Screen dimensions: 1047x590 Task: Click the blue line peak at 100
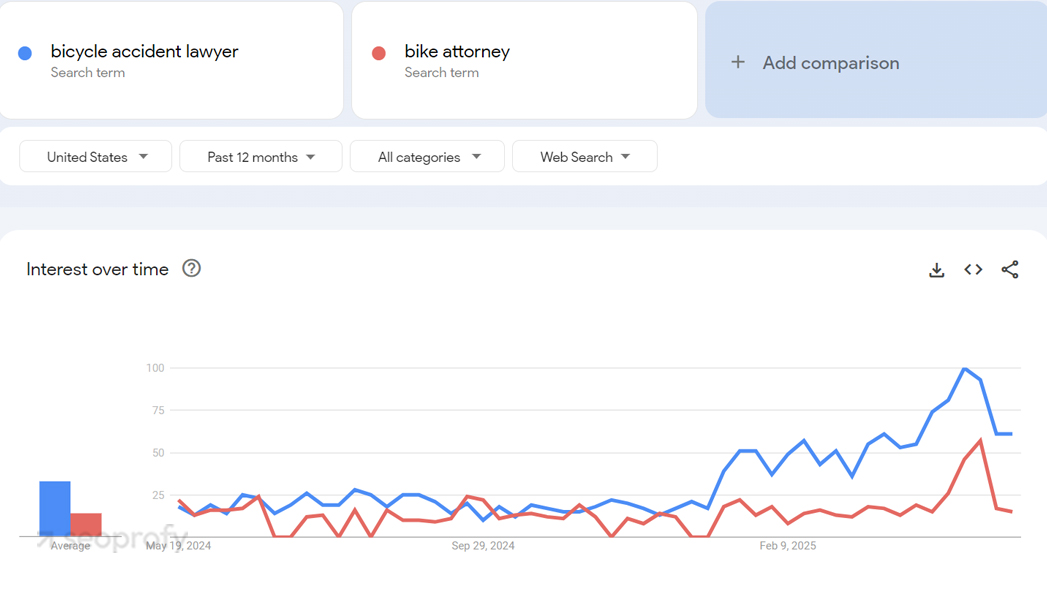[964, 368]
